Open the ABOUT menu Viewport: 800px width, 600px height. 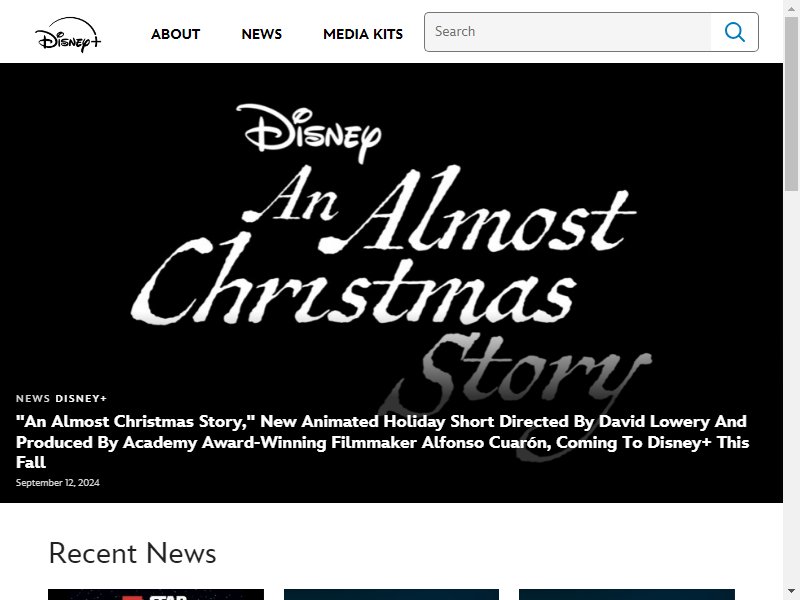pyautogui.click(x=176, y=34)
